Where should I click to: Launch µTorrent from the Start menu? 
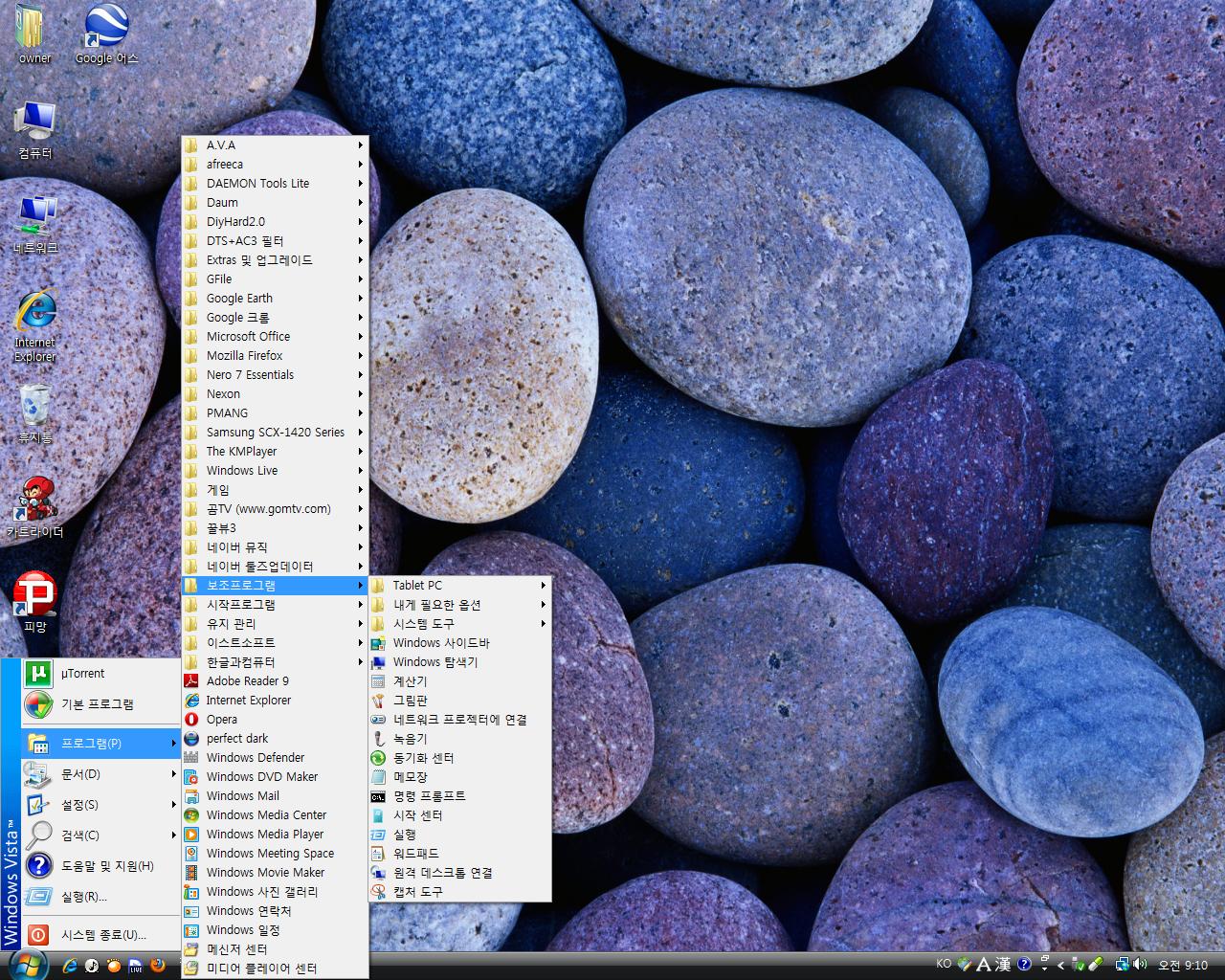point(100,674)
